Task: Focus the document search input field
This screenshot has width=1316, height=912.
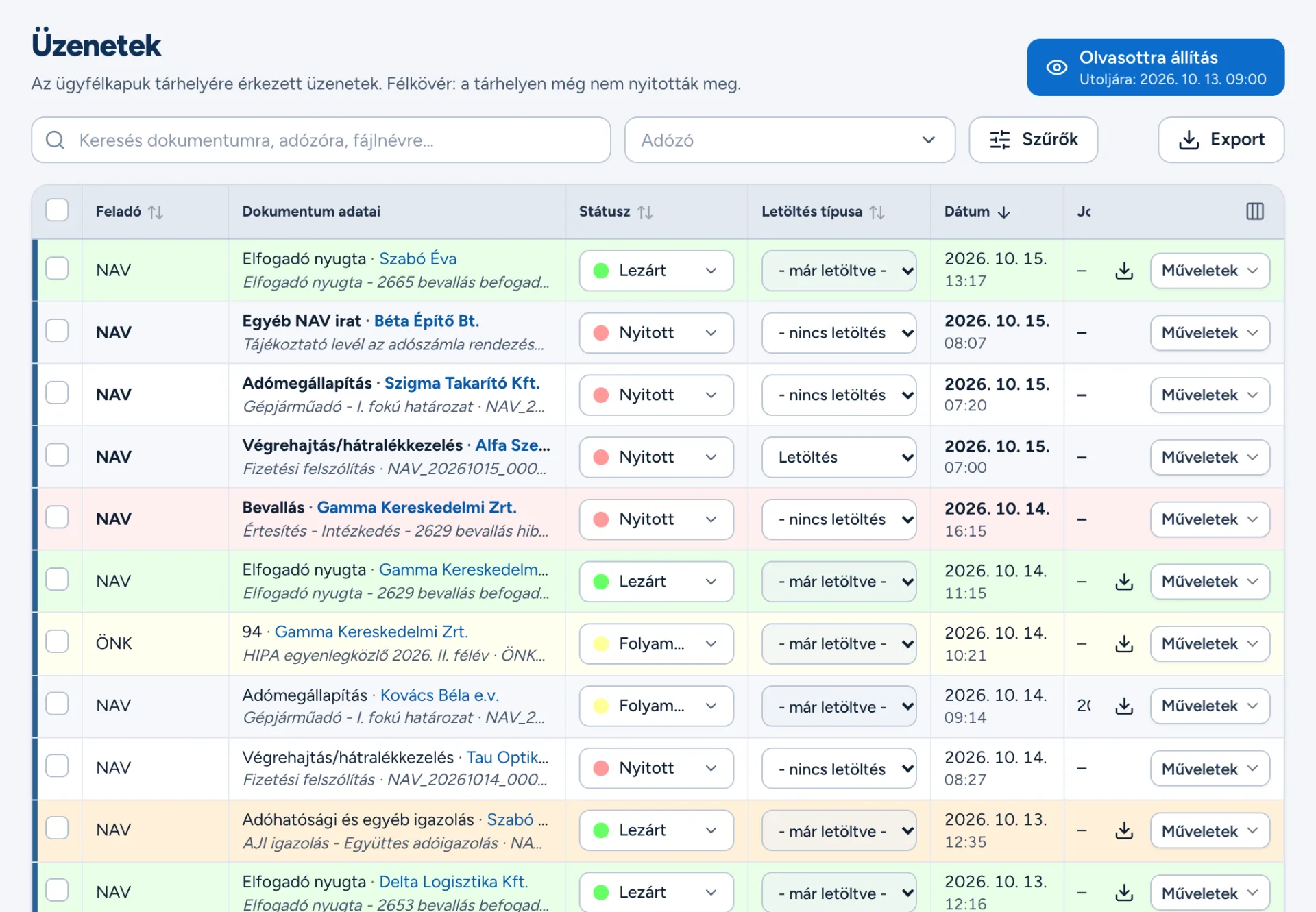Action: pos(321,140)
